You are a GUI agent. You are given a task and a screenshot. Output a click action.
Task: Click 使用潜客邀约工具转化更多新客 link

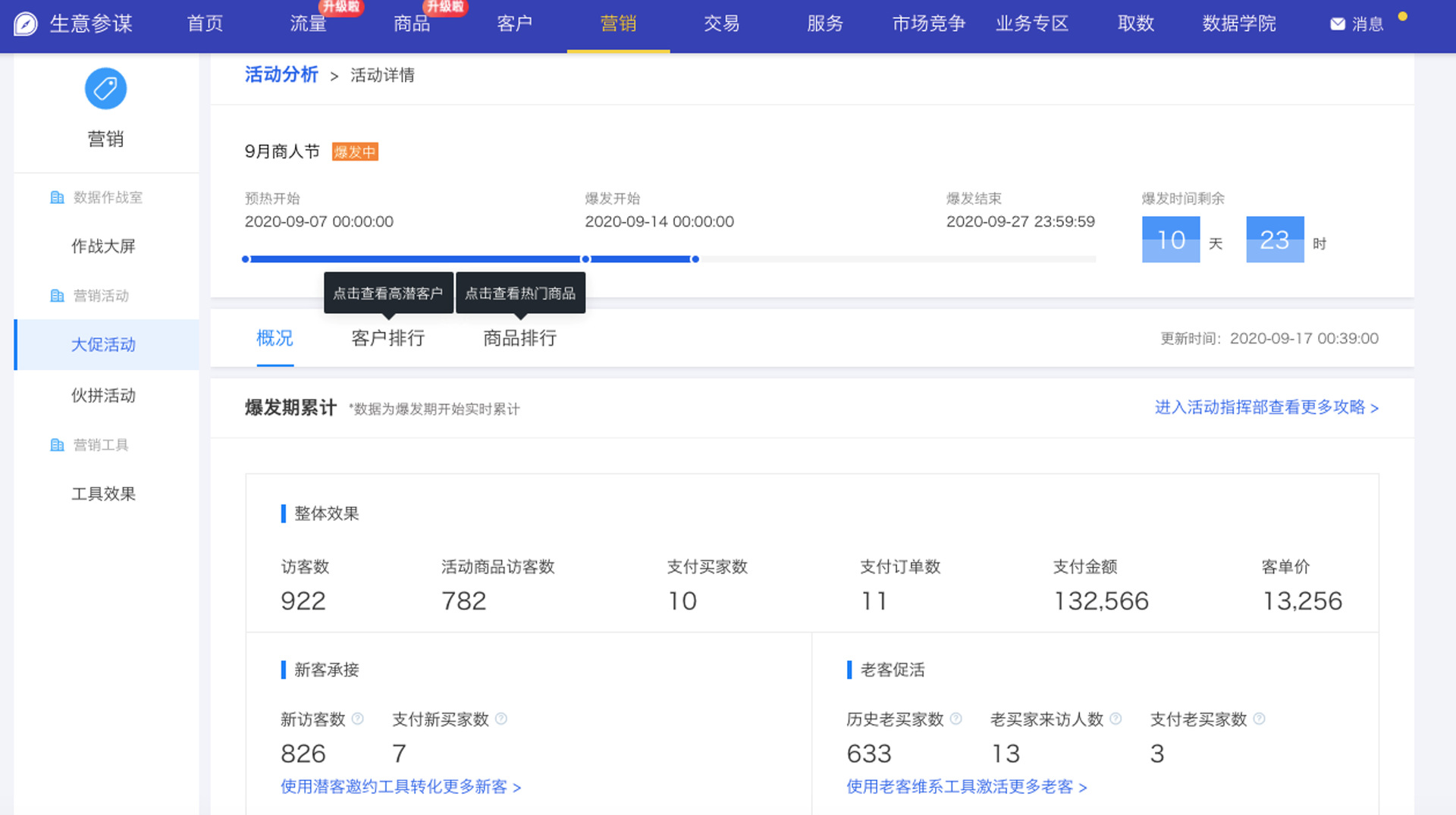click(400, 787)
